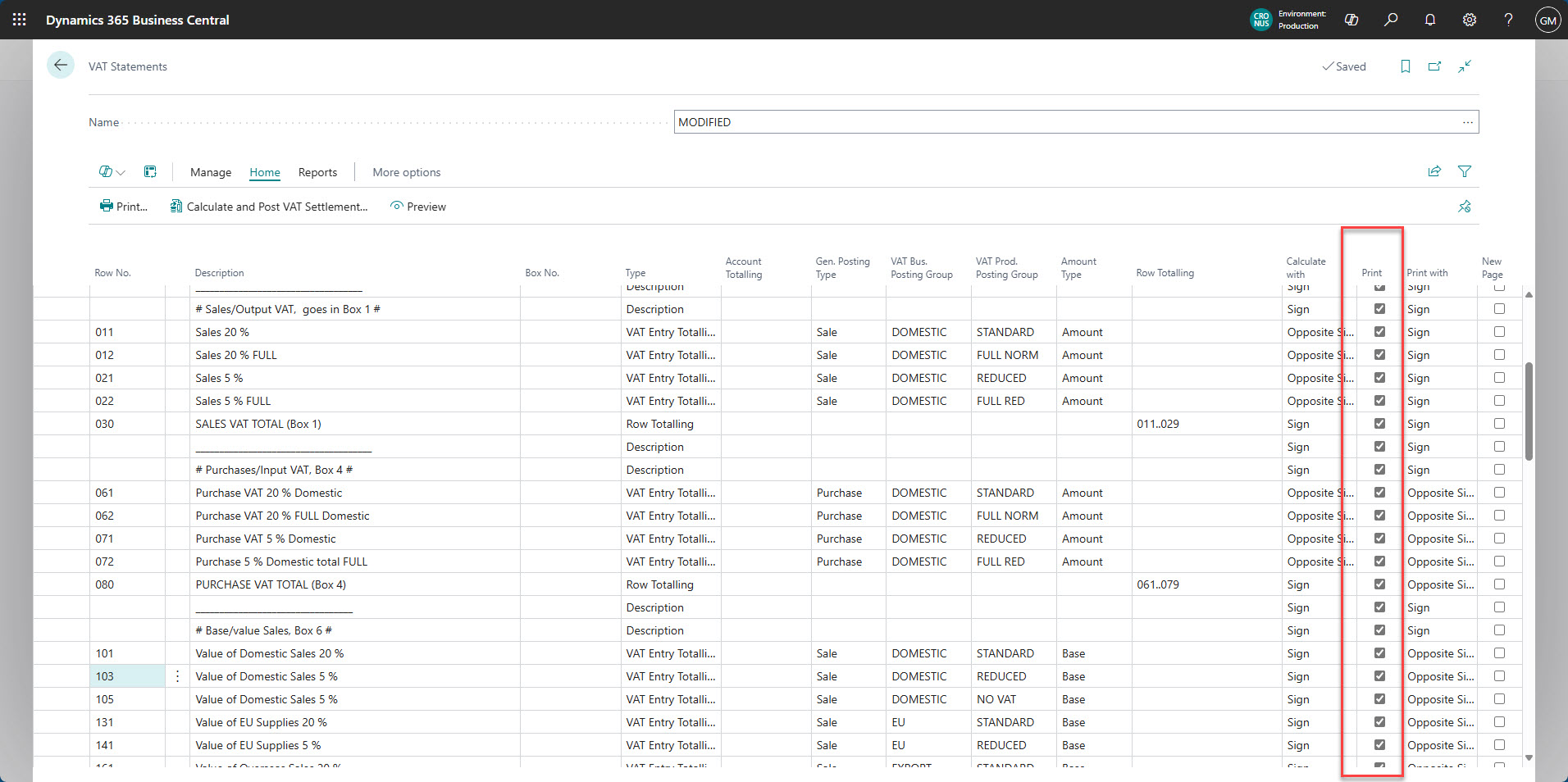Select description Value of EU Supplies 5 %

(x=258, y=745)
